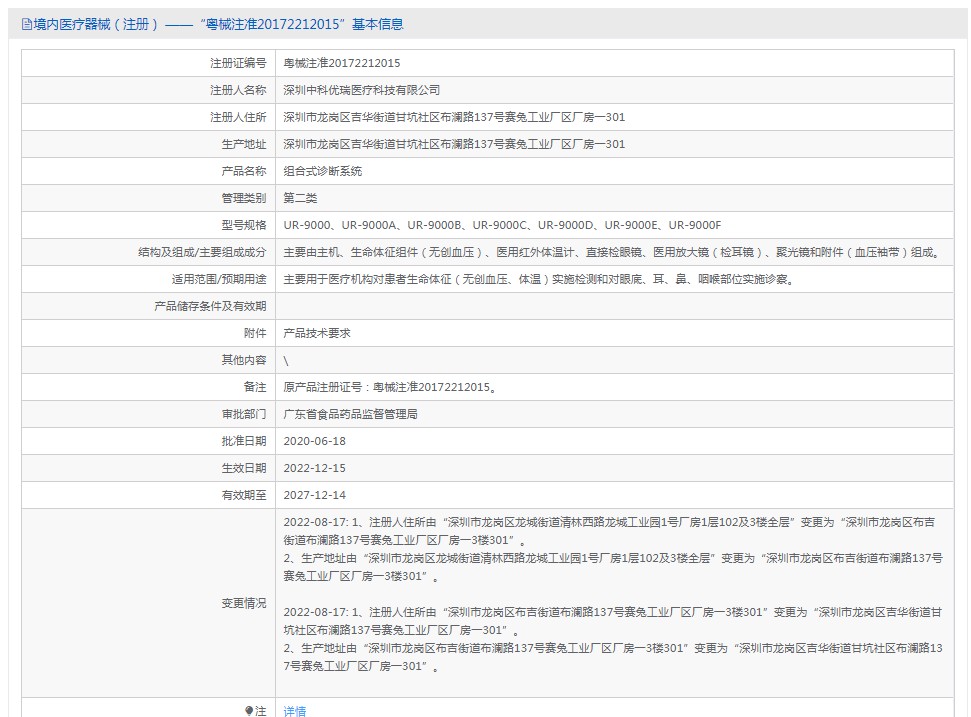Click the 生效日期 label
The width and height of the screenshot is (971, 717).
point(244,469)
